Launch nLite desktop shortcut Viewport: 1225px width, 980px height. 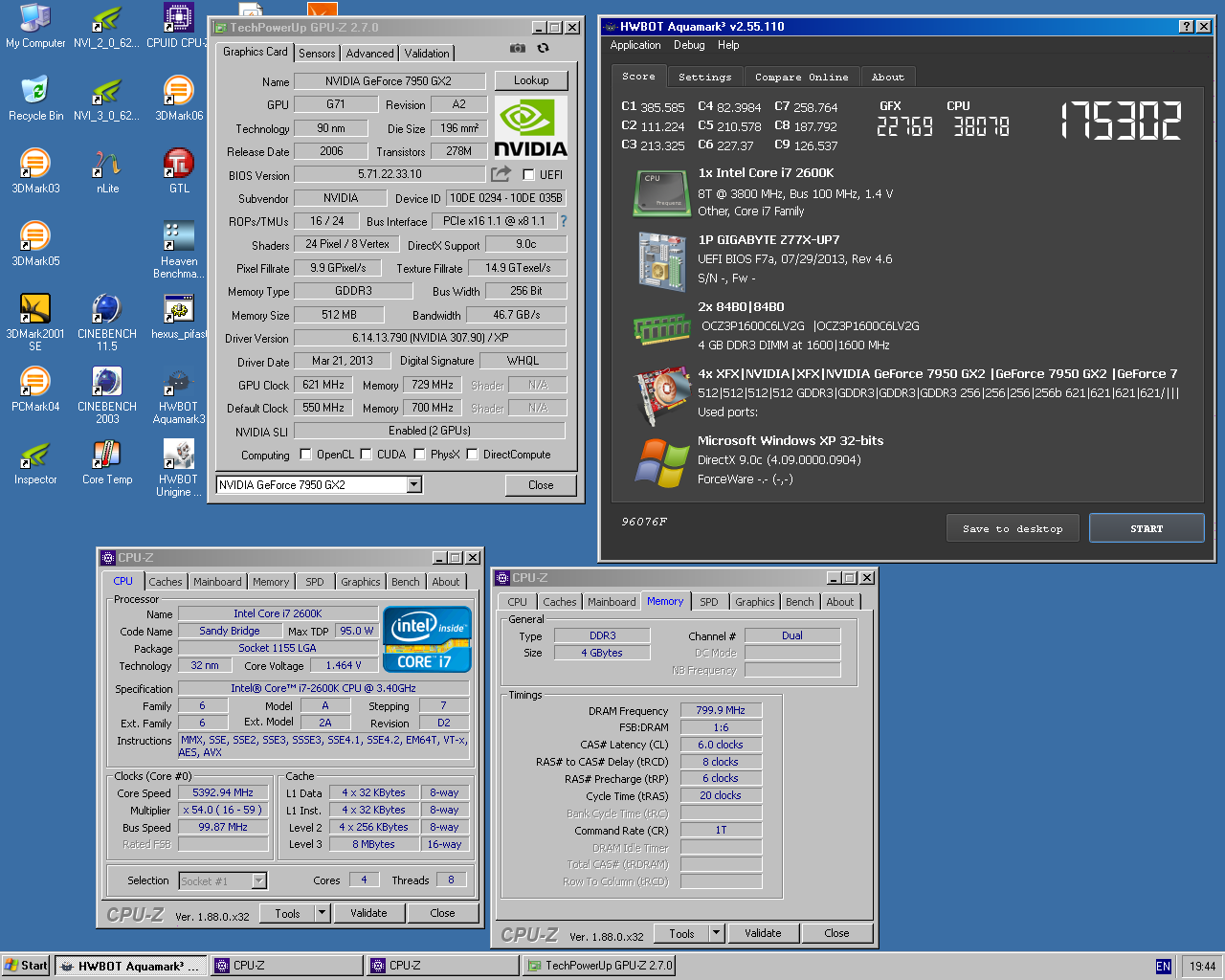point(107,172)
